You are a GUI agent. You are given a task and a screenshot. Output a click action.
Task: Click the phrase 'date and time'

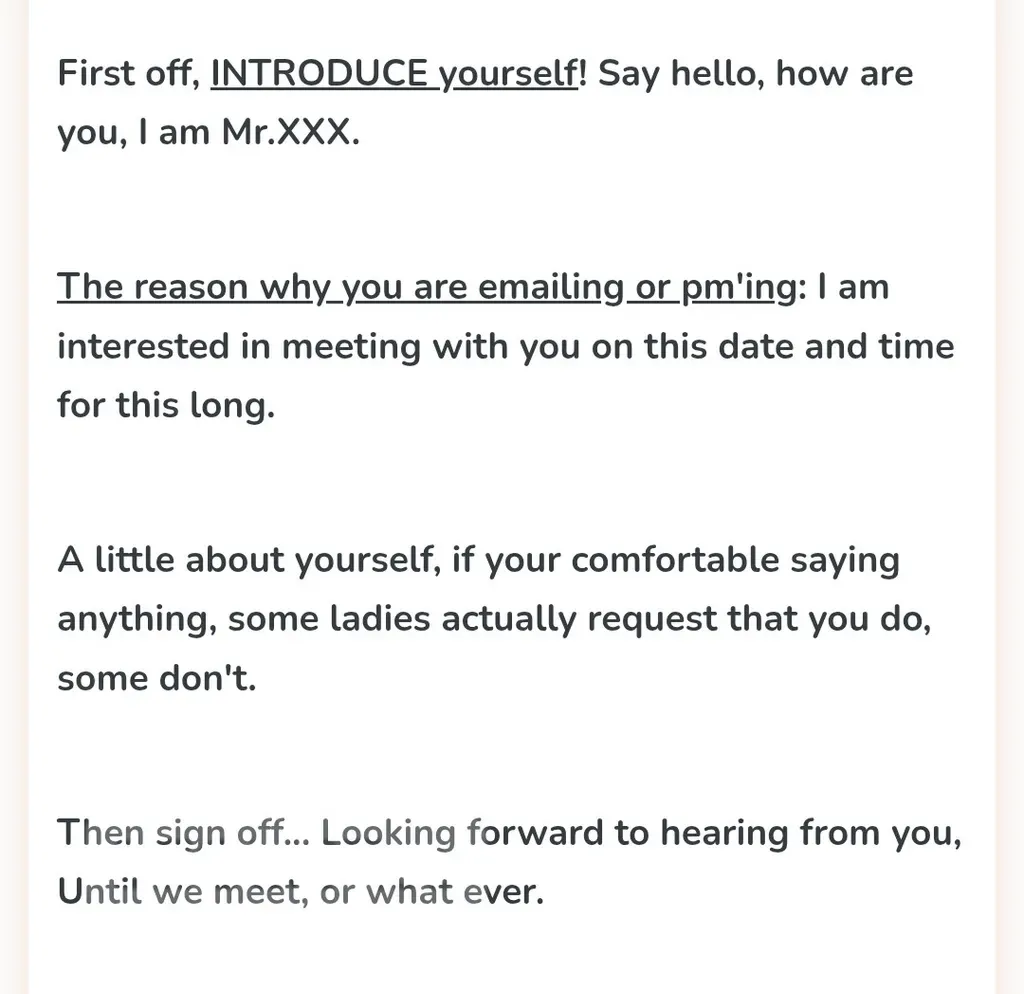tap(836, 346)
